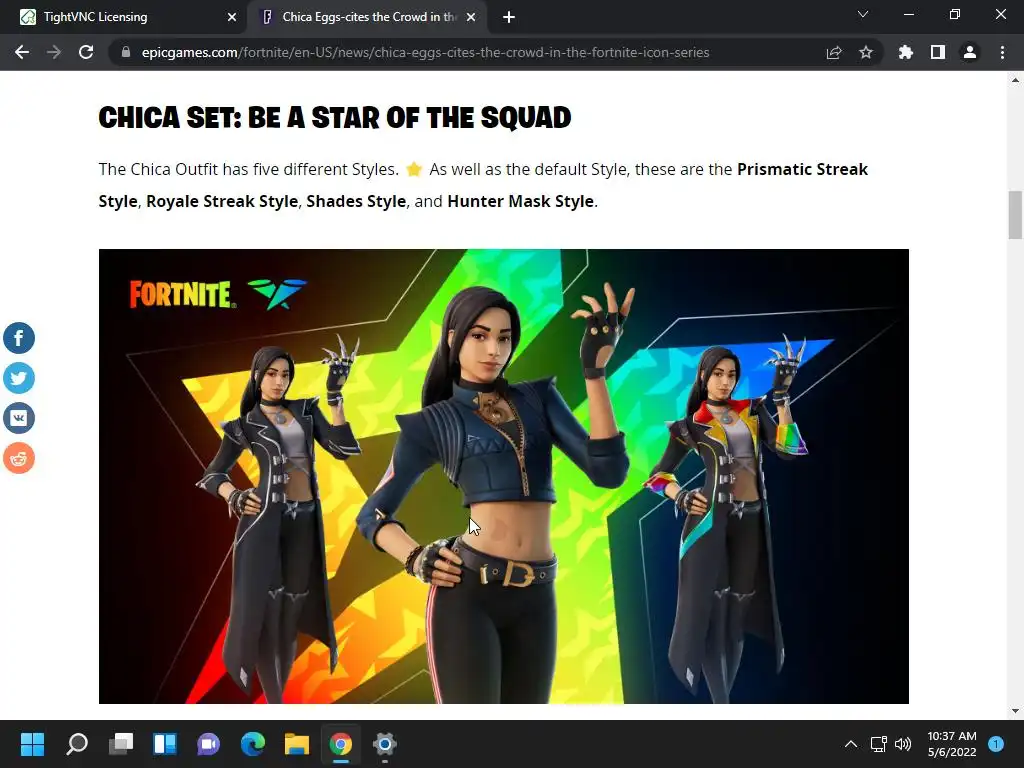The width and height of the screenshot is (1024, 768).
Task: Open Chrome three-dot menu
Action: click(1002, 52)
